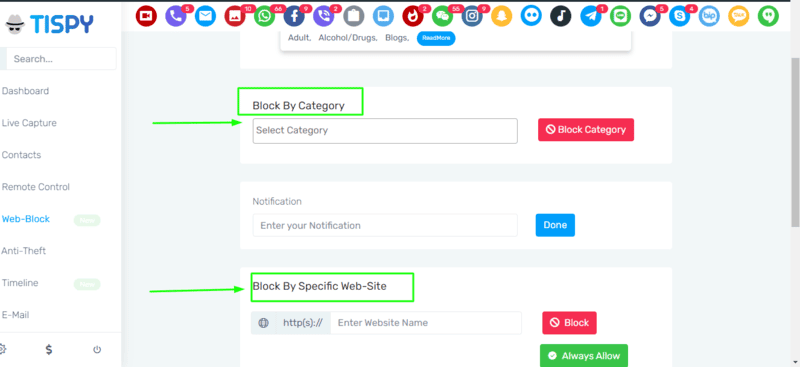Image resolution: width=800 pixels, height=367 pixels.
Task: Open Facebook logs icon
Action: pyautogui.click(x=294, y=17)
